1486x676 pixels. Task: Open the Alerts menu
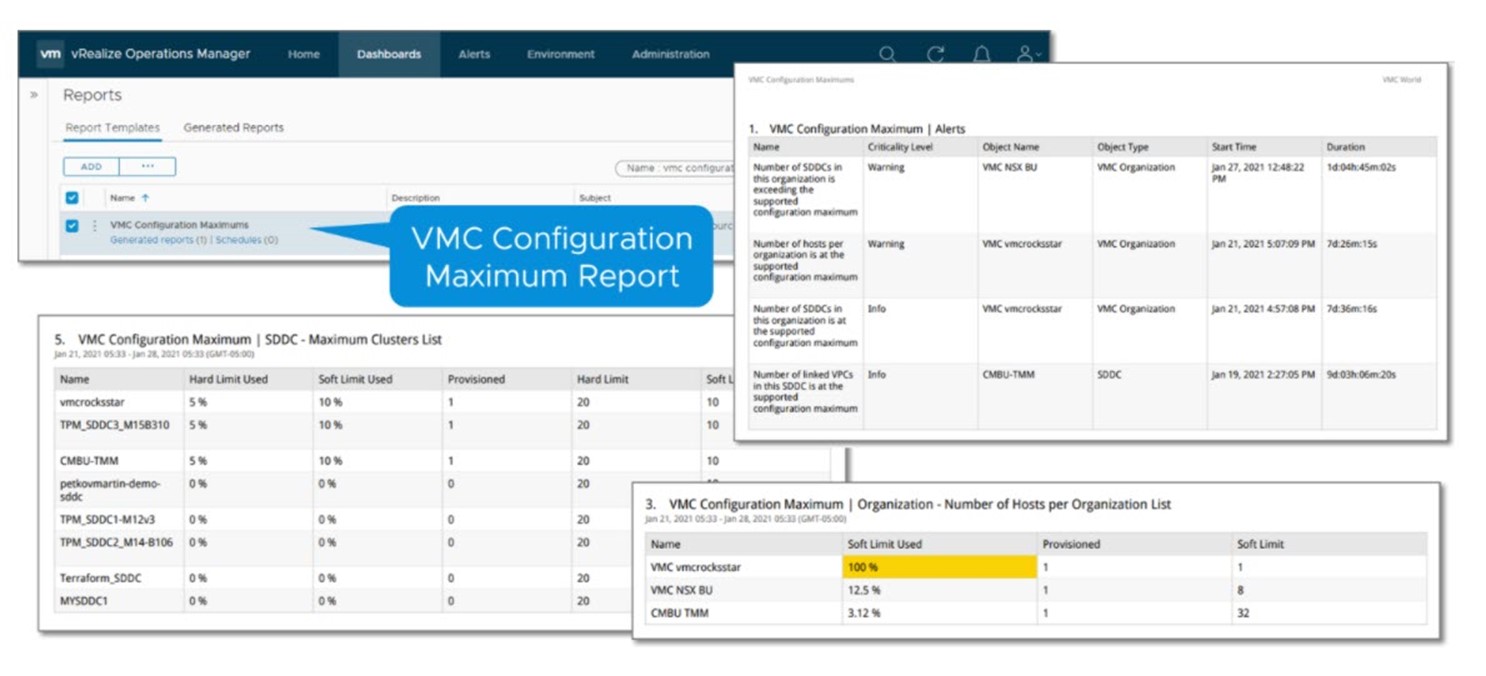(x=474, y=54)
